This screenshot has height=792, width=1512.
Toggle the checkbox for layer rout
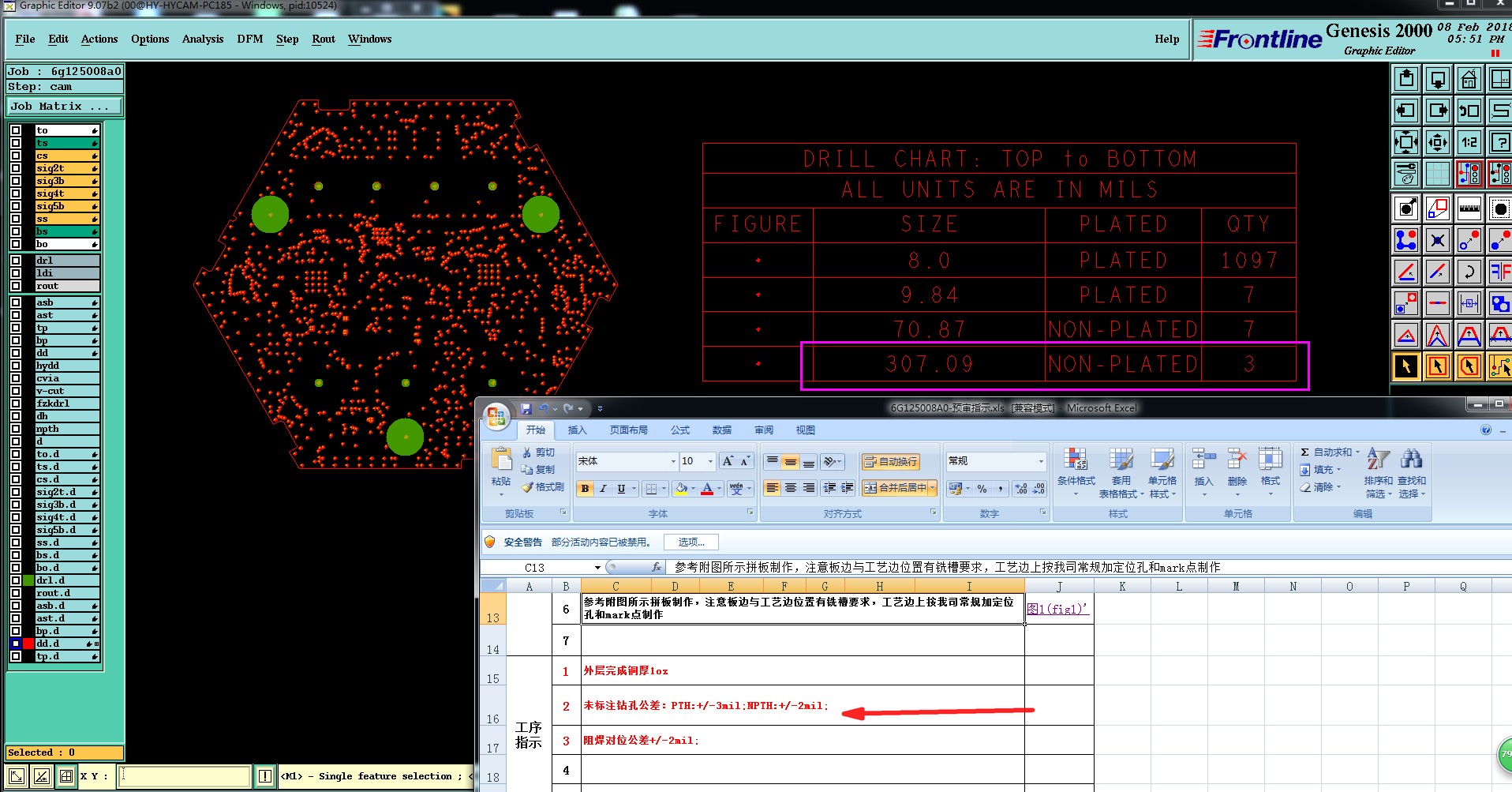(x=16, y=286)
